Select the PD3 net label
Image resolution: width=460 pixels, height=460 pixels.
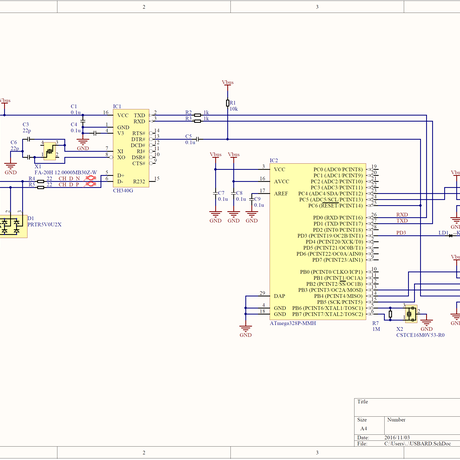(x=401, y=233)
